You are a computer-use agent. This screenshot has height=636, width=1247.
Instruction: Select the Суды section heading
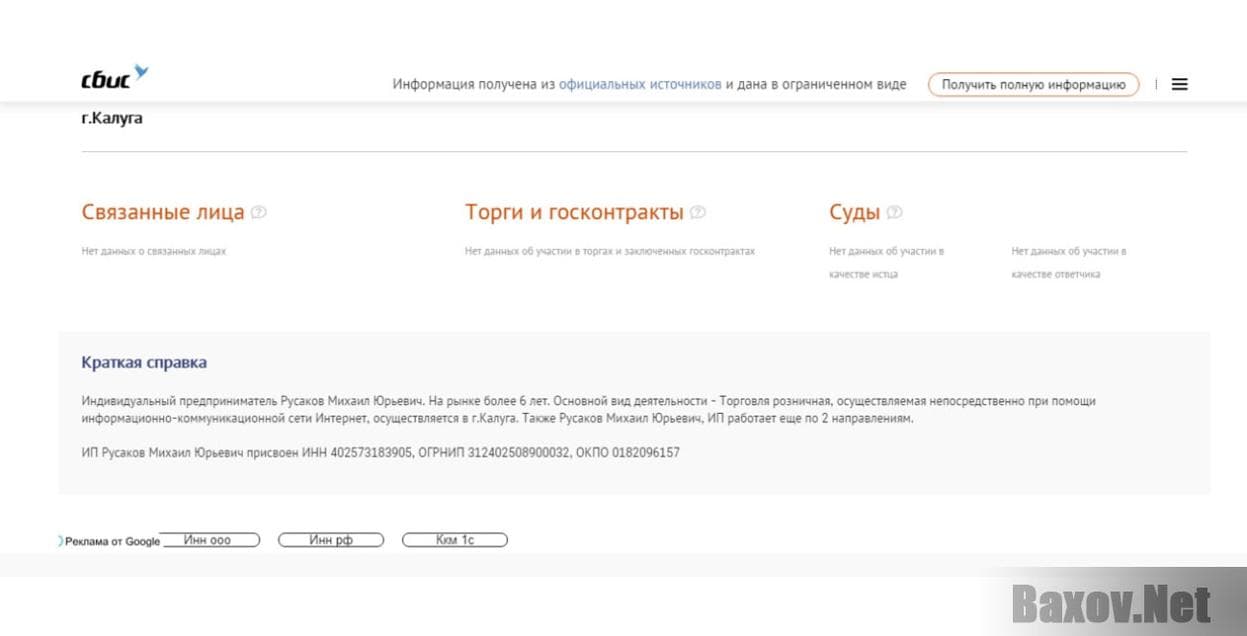[854, 212]
